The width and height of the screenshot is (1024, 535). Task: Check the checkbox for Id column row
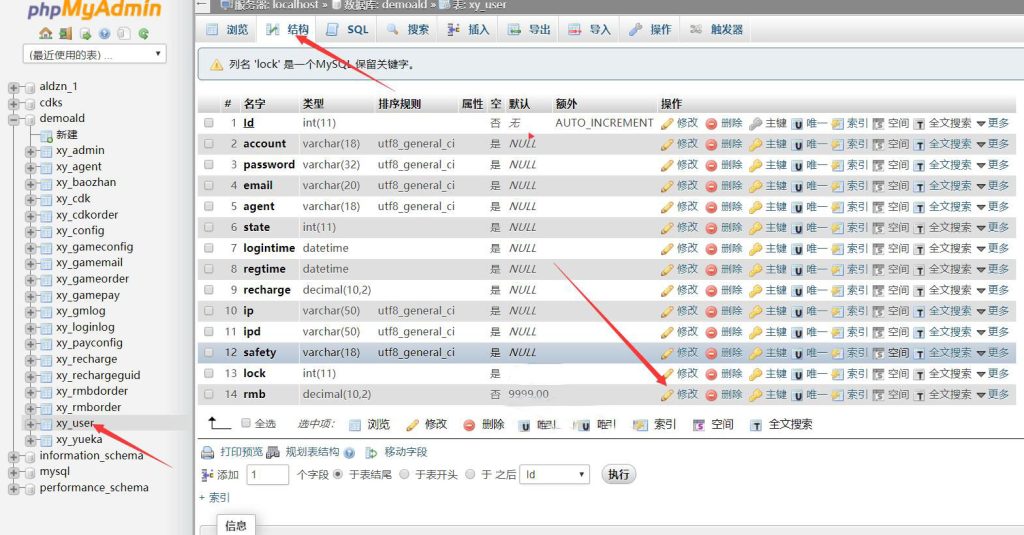208,122
